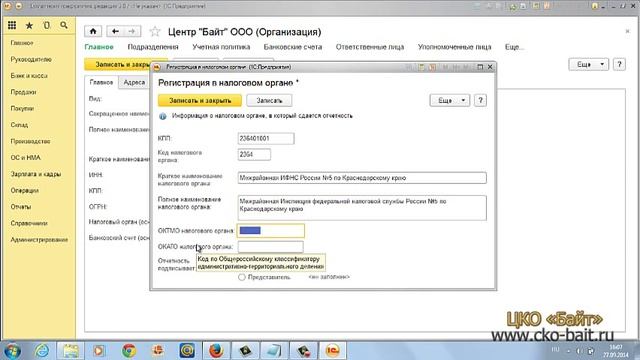Open Ответственные лица tab
Screen dimensions: 640x360
pos(370,47)
